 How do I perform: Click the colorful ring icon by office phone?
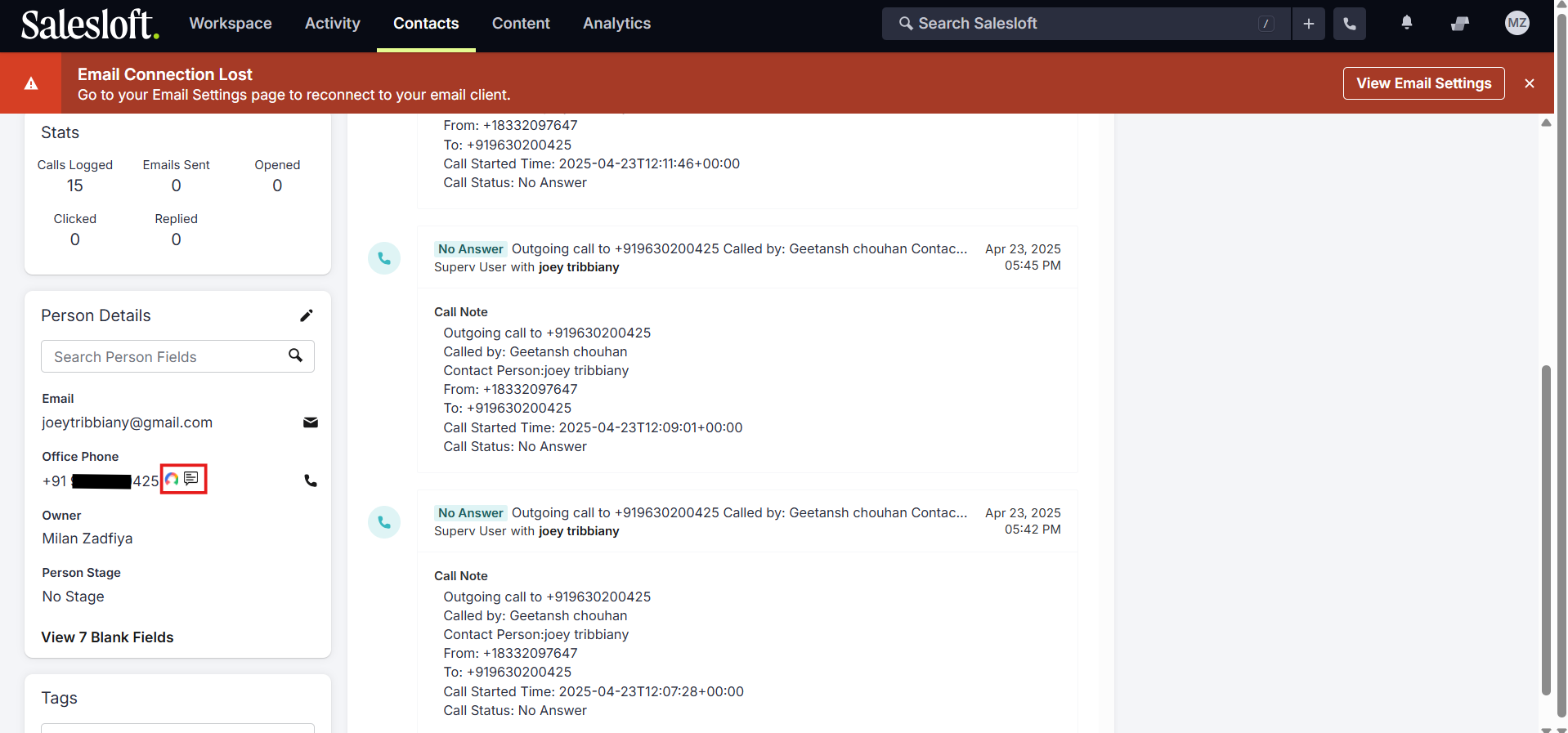click(172, 479)
